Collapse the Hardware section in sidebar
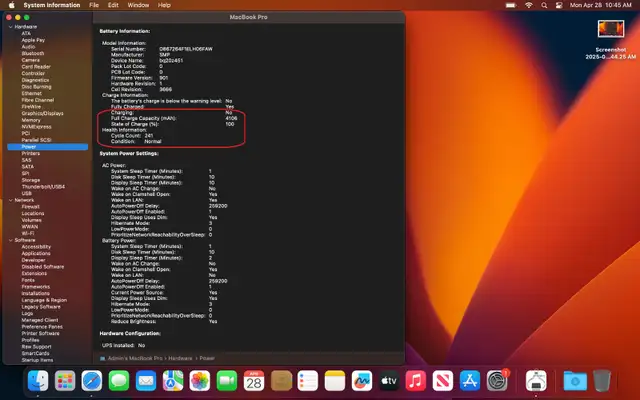This screenshot has width=640, height=400. tap(11, 27)
